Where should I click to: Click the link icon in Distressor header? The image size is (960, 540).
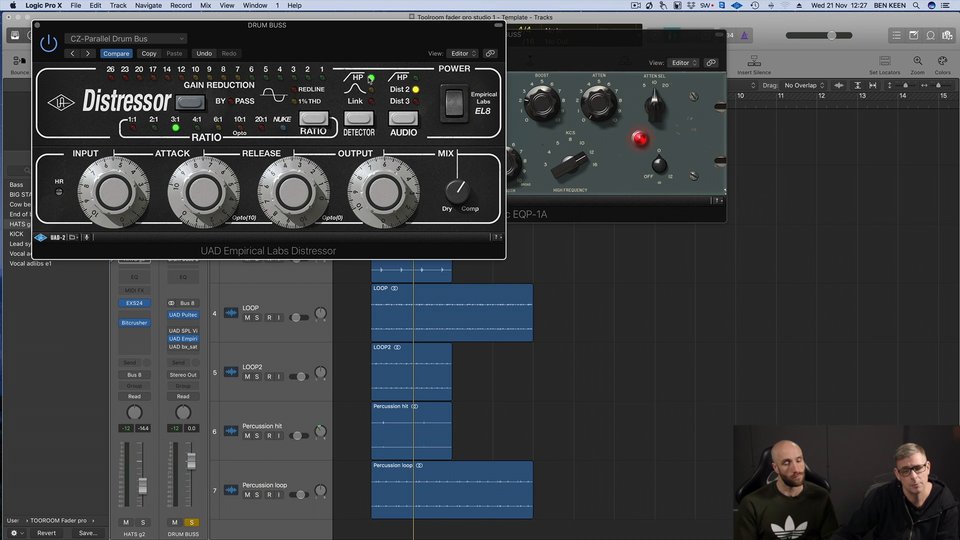pos(490,53)
